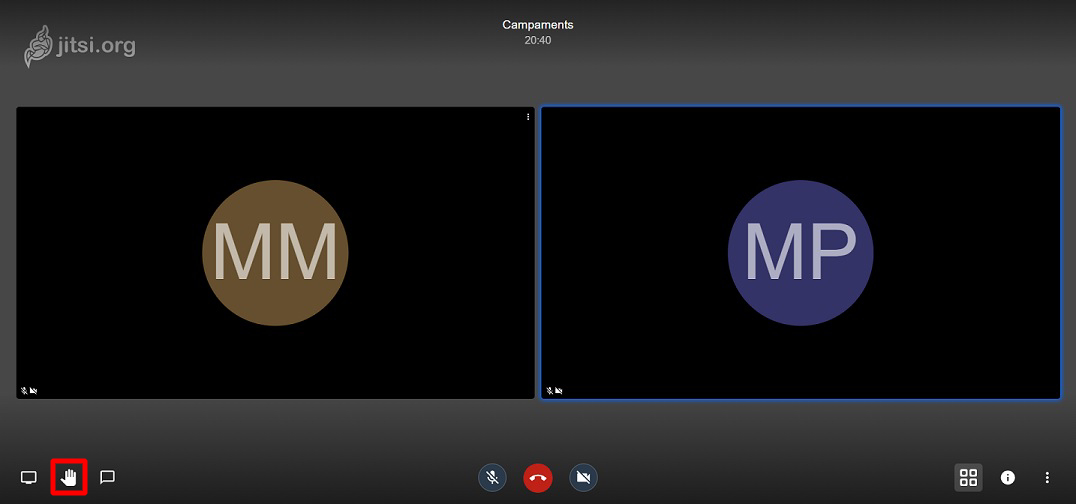Open the meeting info icon
1076x504 pixels.
(1007, 478)
